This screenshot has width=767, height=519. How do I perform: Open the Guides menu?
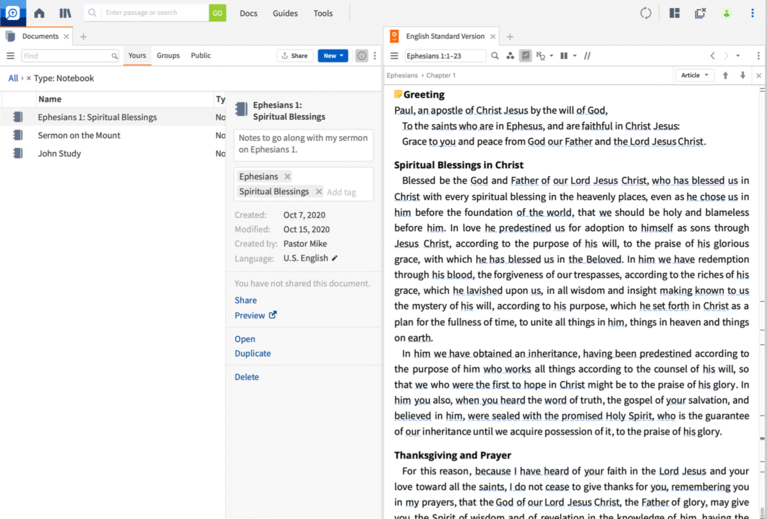(285, 13)
